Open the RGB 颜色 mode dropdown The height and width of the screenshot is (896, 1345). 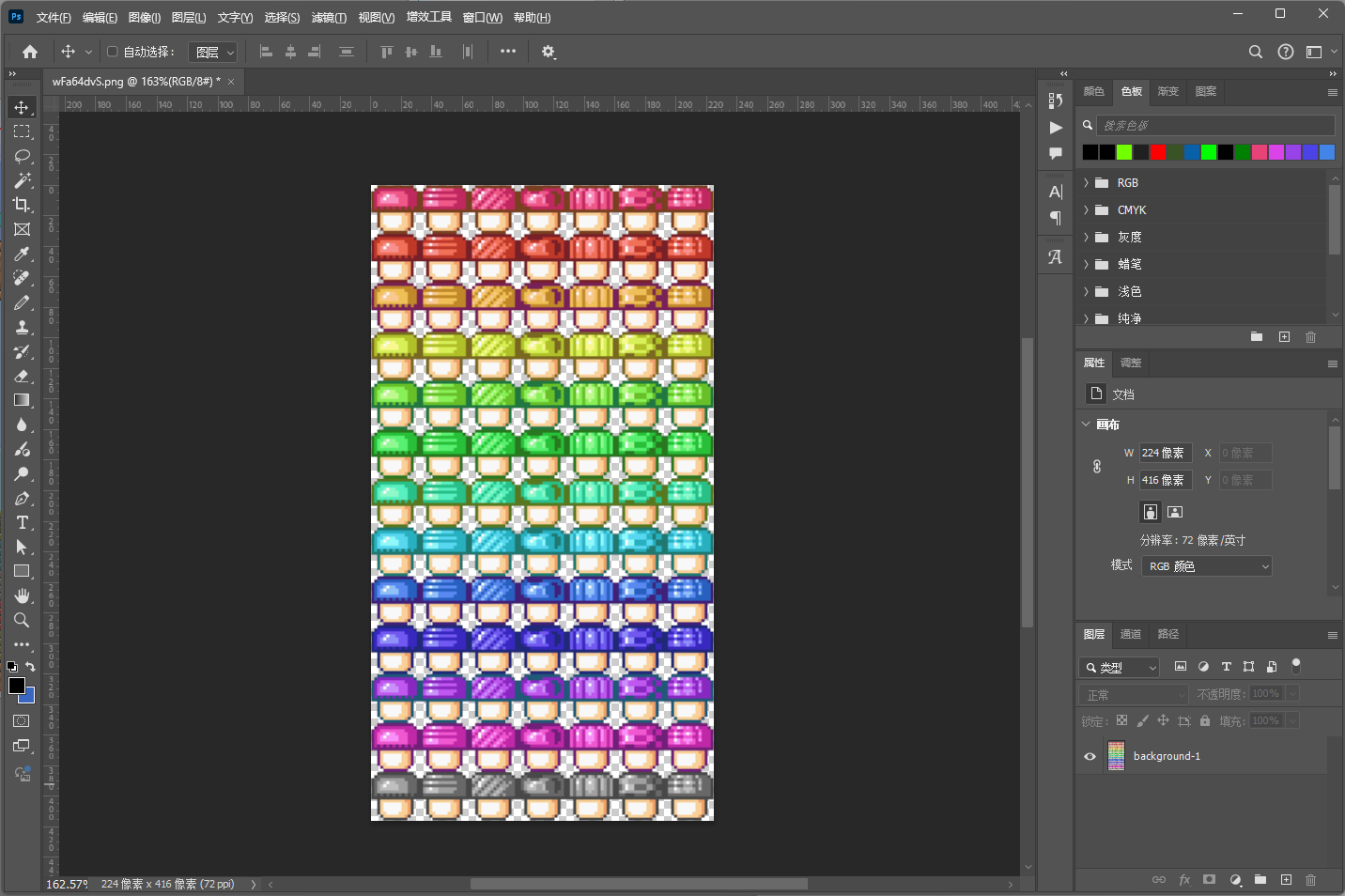click(x=1206, y=566)
